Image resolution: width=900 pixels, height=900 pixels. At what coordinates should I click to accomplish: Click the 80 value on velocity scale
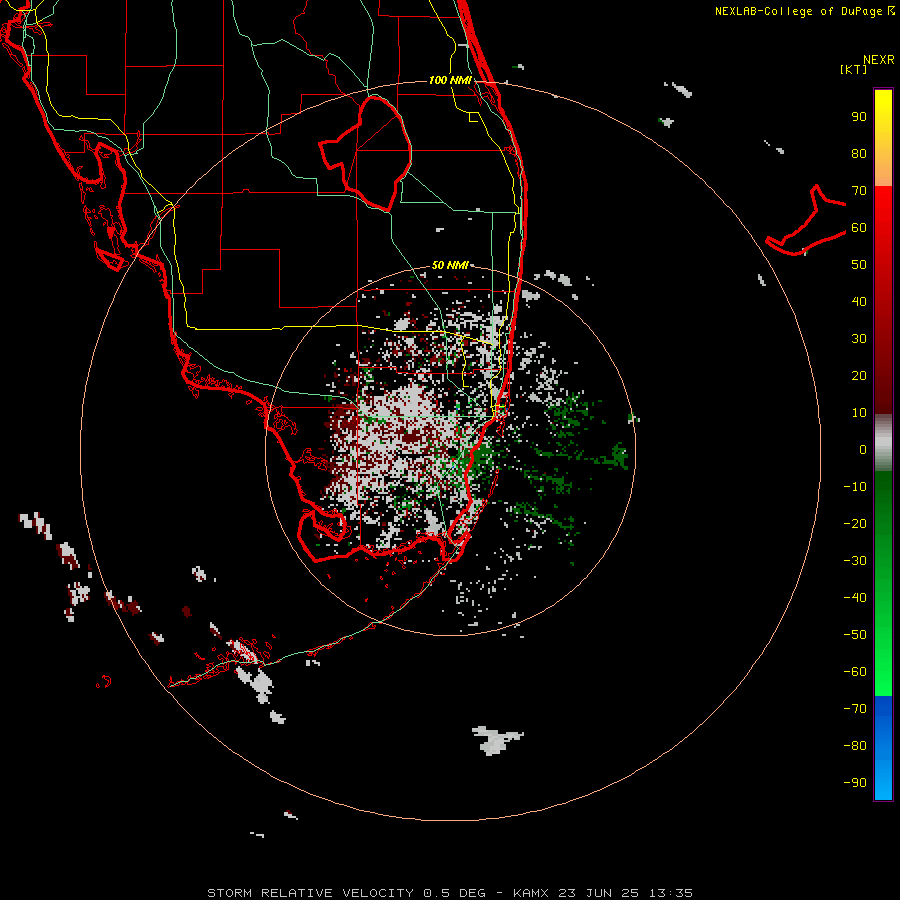(x=859, y=153)
